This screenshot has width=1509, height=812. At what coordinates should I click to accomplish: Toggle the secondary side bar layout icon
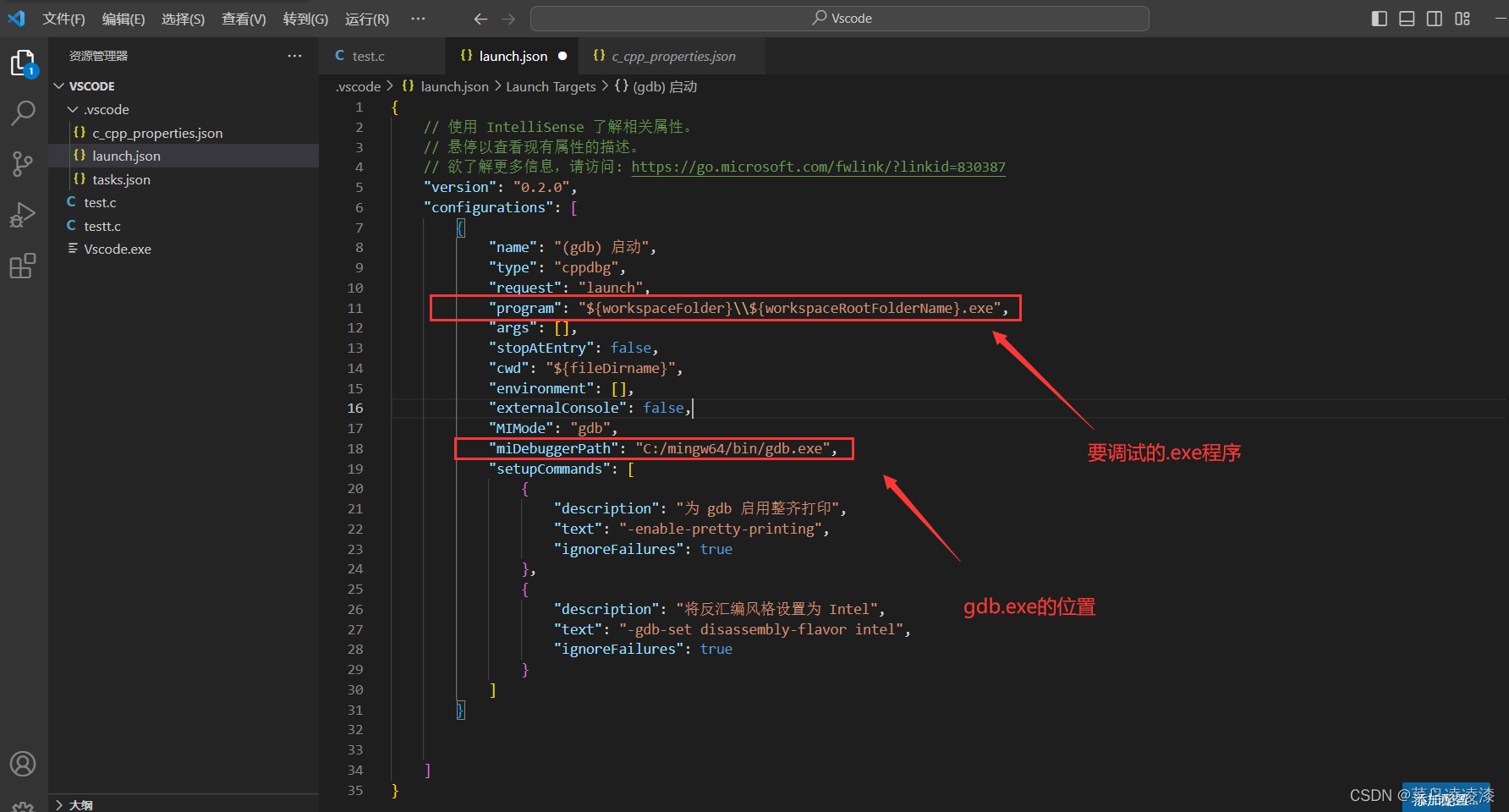[1435, 19]
